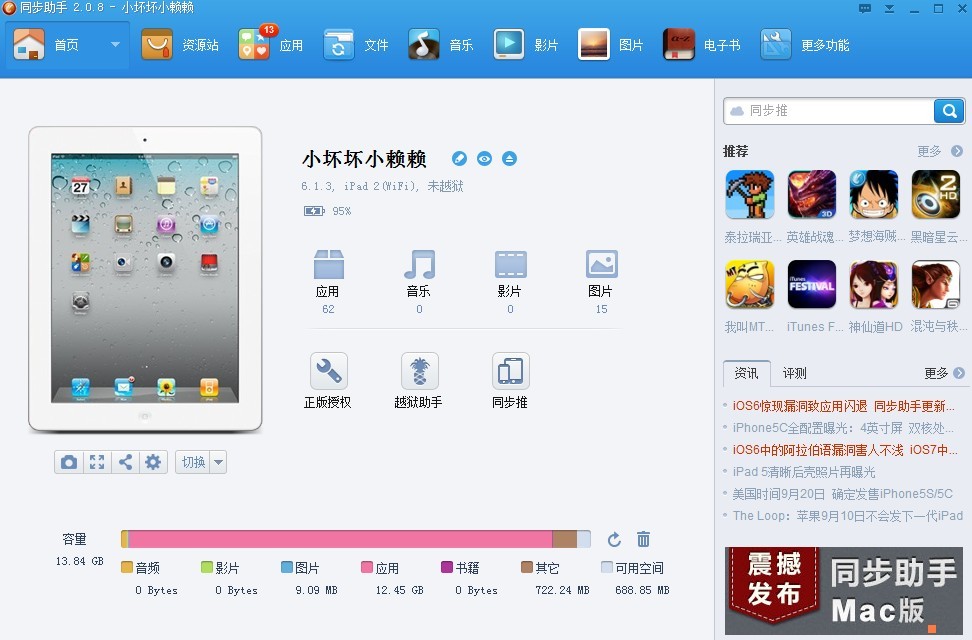This screenshot has height=640, width=972.
Task: Click the 同步推 search field
Action: pos(829,111)
